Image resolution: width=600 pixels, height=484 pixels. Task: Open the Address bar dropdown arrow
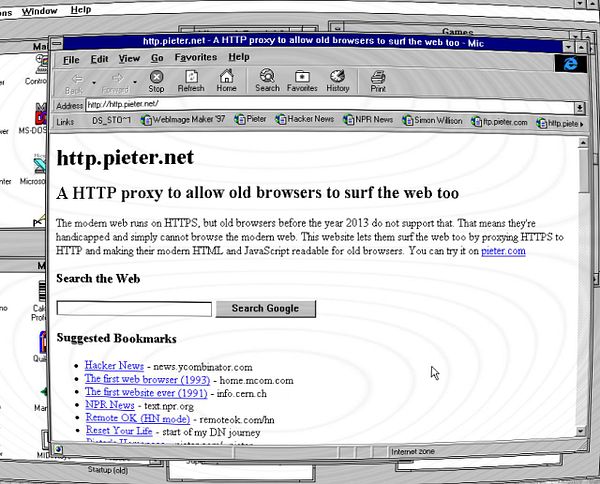coord(579,108)
